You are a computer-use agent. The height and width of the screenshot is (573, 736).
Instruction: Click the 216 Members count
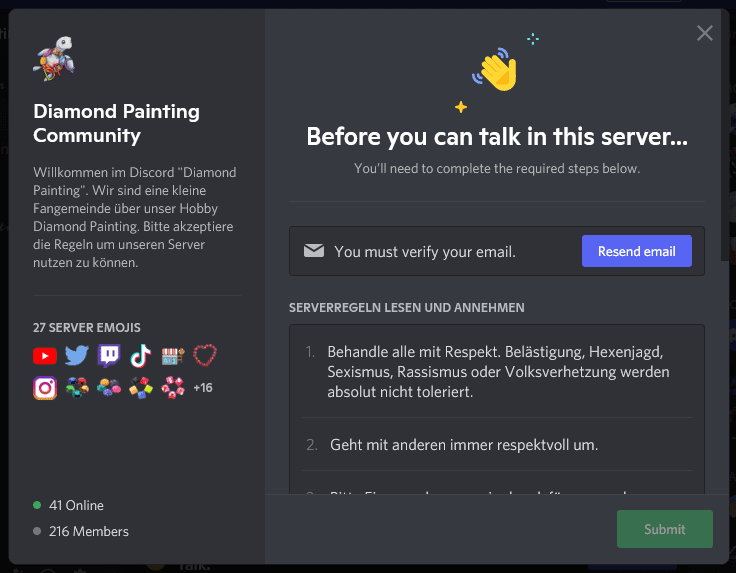tap(88, 531)
